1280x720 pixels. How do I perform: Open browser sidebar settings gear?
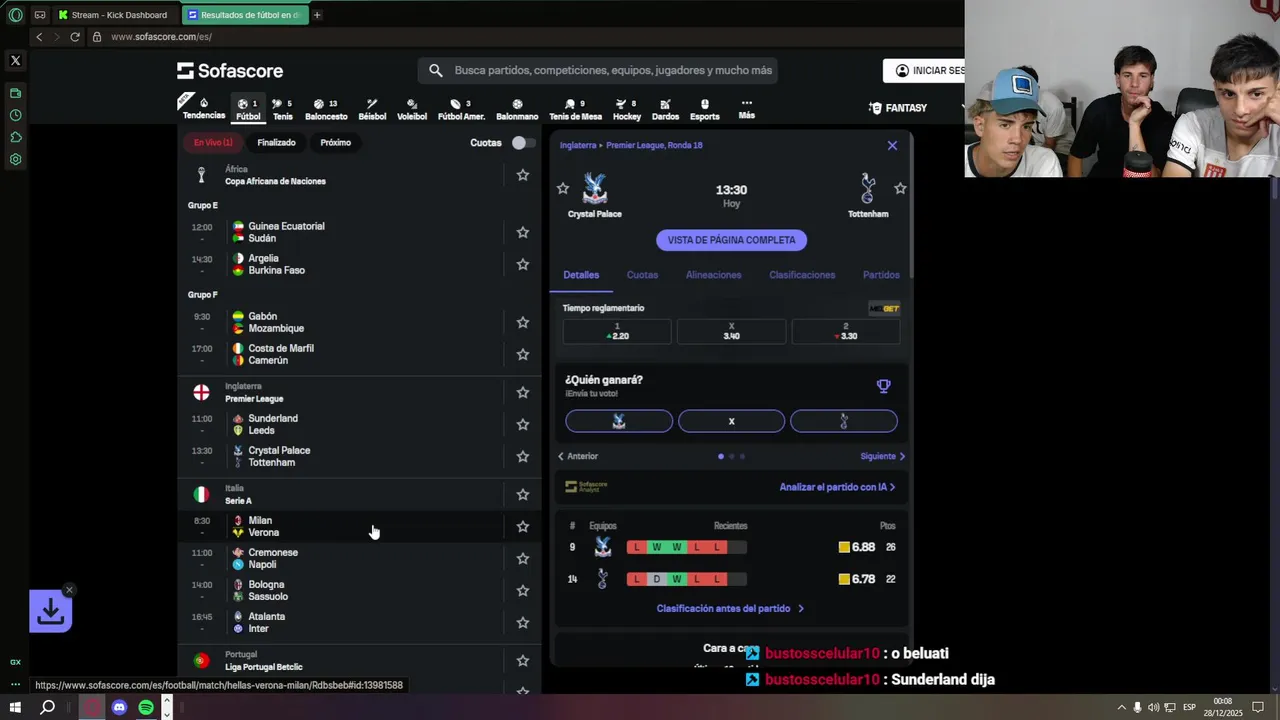pos(15,159)
